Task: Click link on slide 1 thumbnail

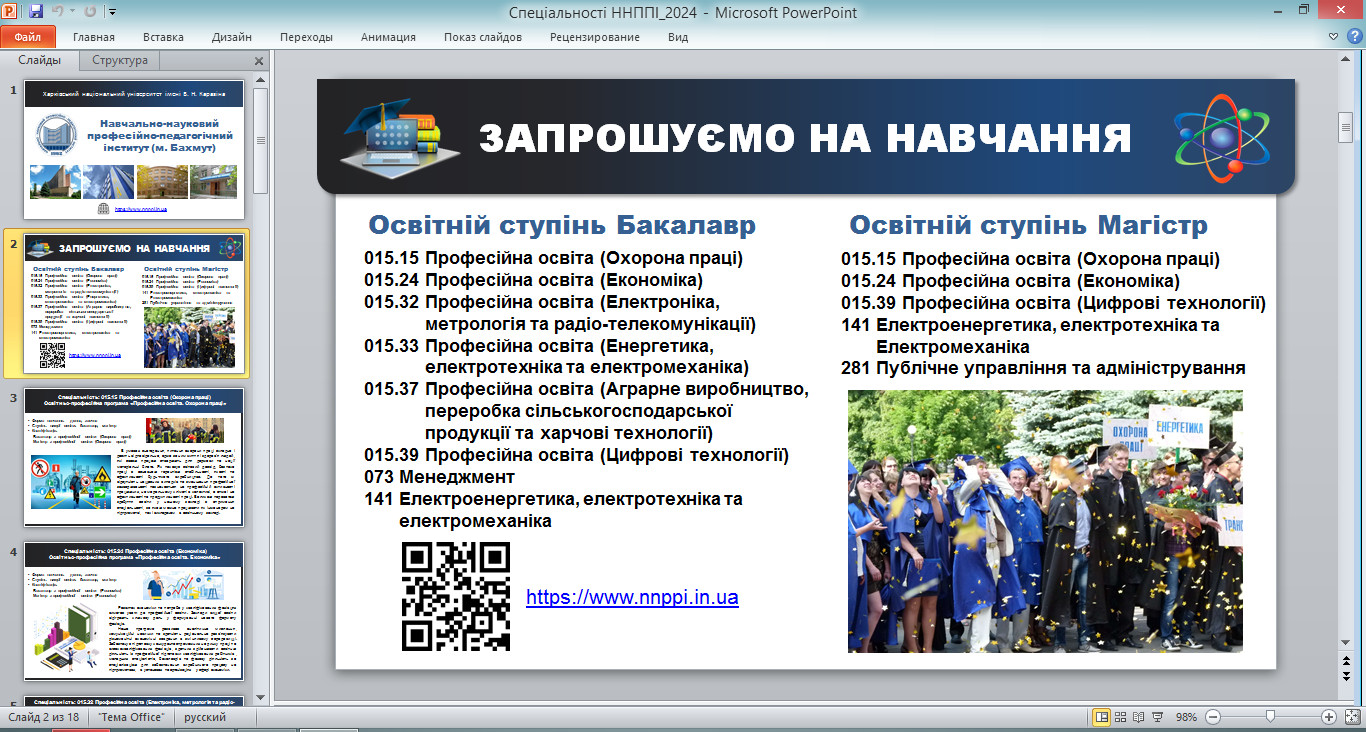Action: pyautogui.click(x=140, y=209)
